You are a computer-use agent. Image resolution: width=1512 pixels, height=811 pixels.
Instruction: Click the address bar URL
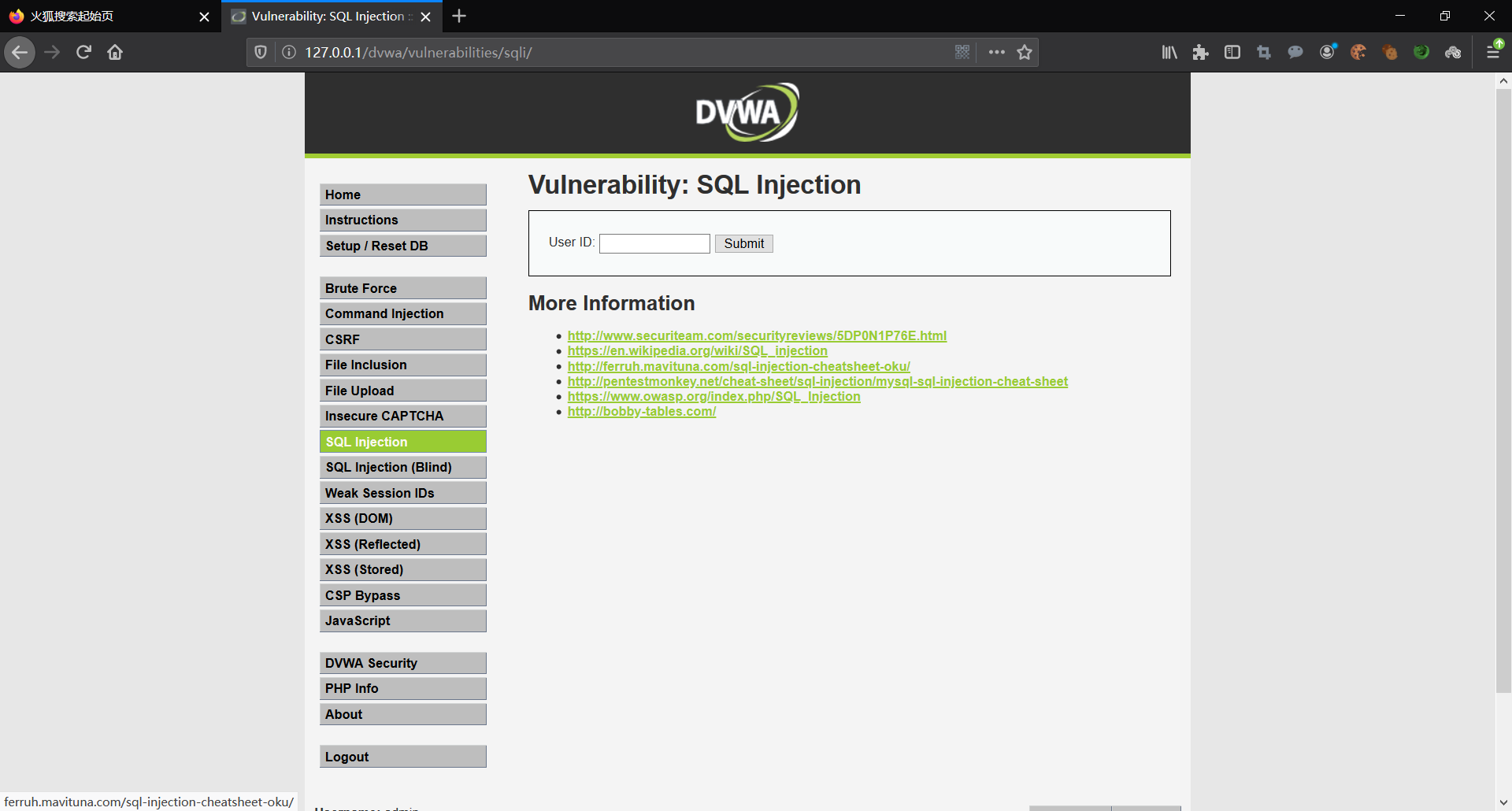click(418, 52)
